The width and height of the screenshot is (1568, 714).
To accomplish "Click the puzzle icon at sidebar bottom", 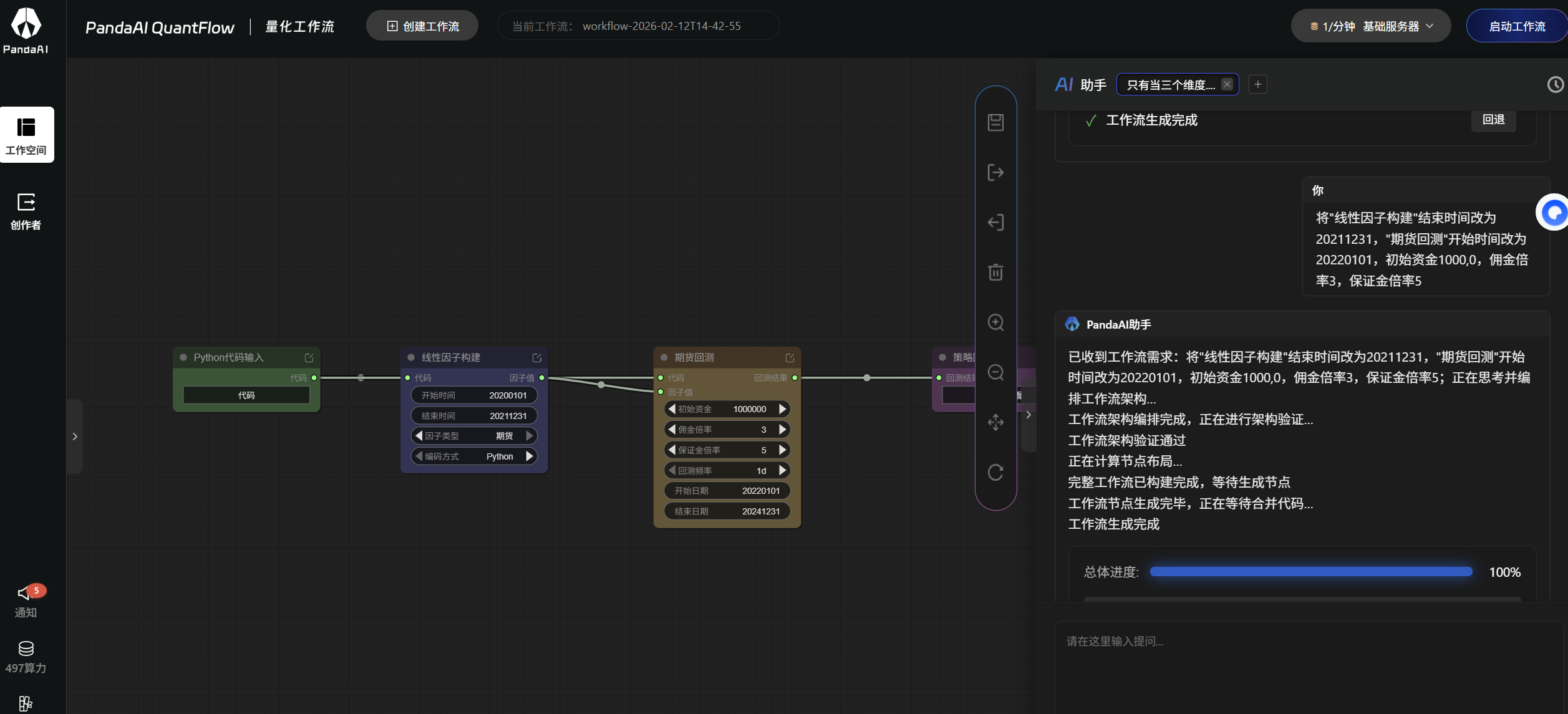I will click(x=26, y=703).
